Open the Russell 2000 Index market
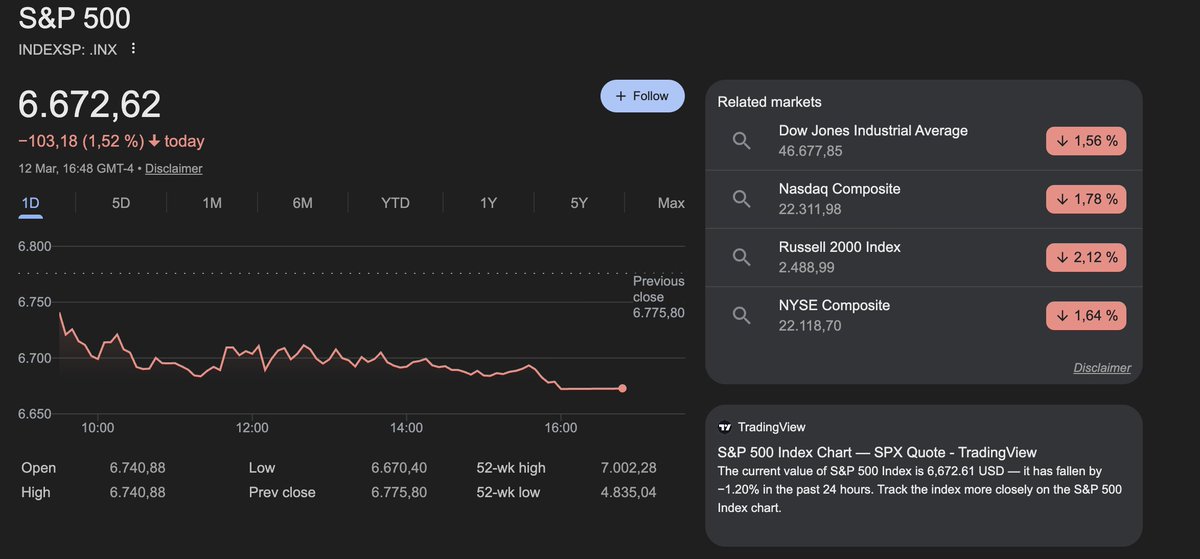This screenshot has width=1200, height=559. point(839,247)
